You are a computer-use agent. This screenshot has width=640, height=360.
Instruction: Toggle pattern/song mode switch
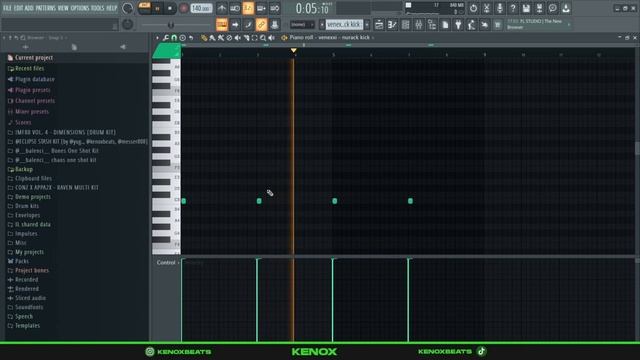coord(144,8)
